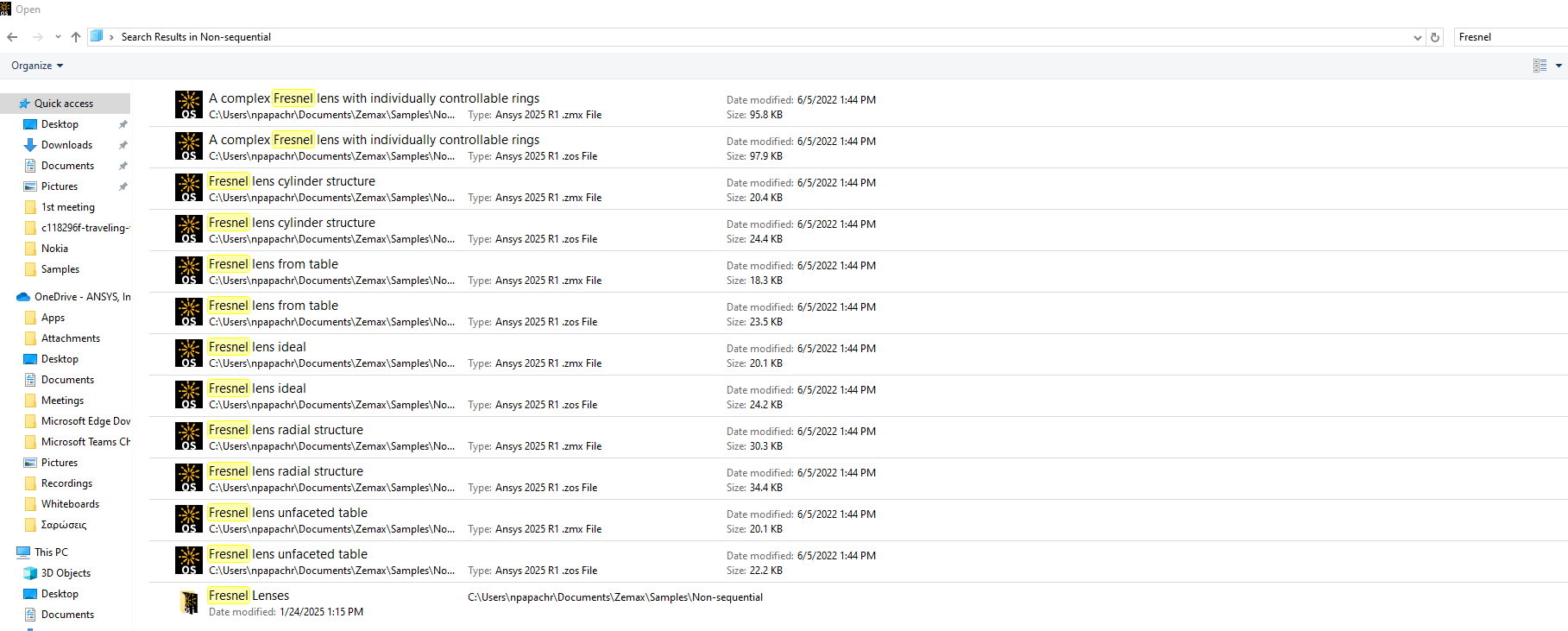Viewport: 1568px width, 631px height.
Task: Open pinned Pictures under Quick access
Action: click(60, 186)
